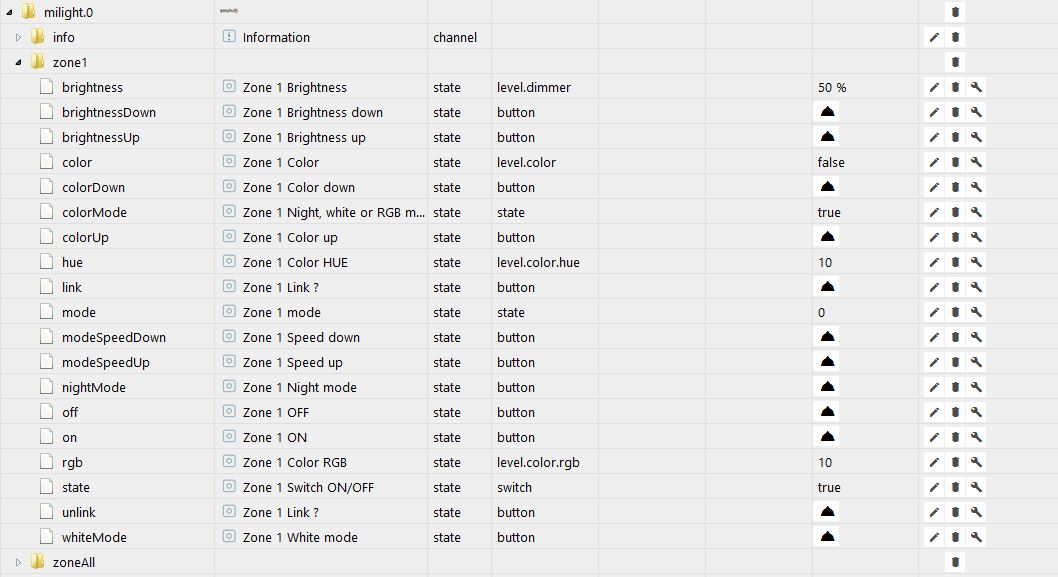
Task: Select the rgb tree item
Action: click(x=72, y=463)
